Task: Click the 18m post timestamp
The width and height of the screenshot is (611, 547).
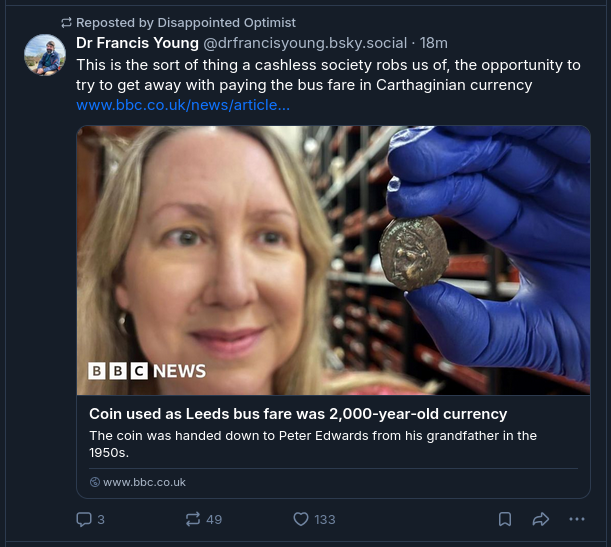Action: click(434, 43)
